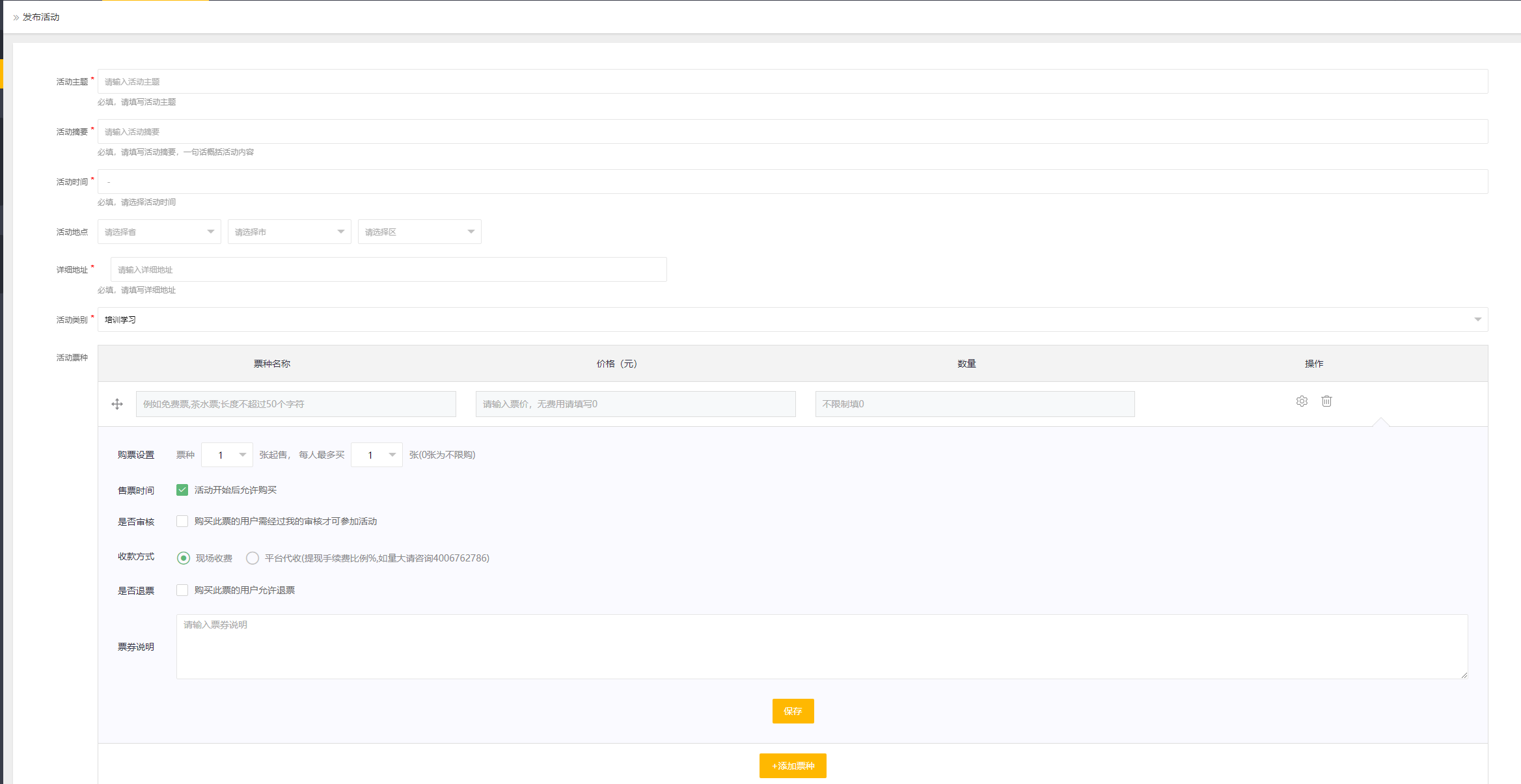The width and height of the screenshot is (1521, 784).
Task: Toggle 活动开始后允许购买 checkbox
Action: [x=182, y=490]
